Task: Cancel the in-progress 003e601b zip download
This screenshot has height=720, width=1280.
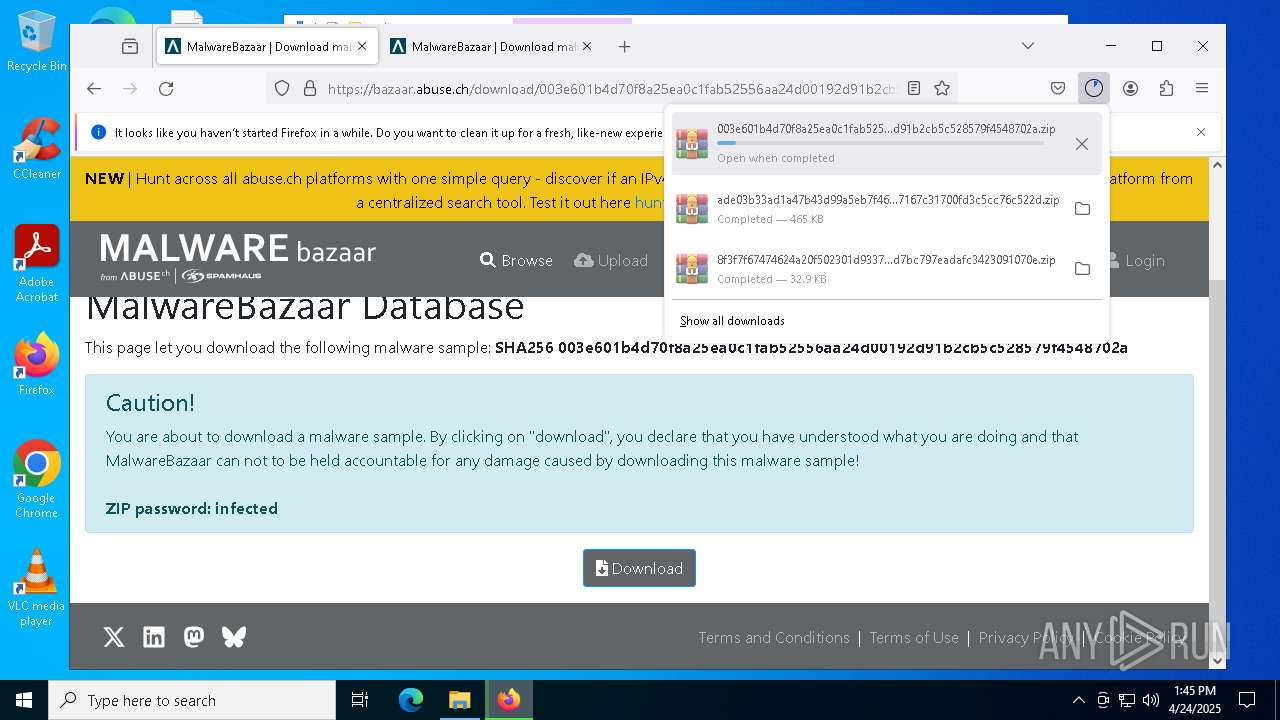Action: click(1082, 144)
